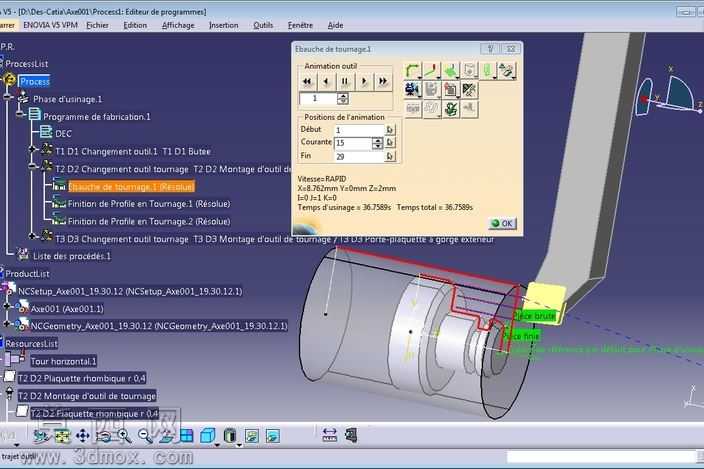Pause the tool animation
The height and width of the screenshot is (469, 704).
tap(345, 81)
